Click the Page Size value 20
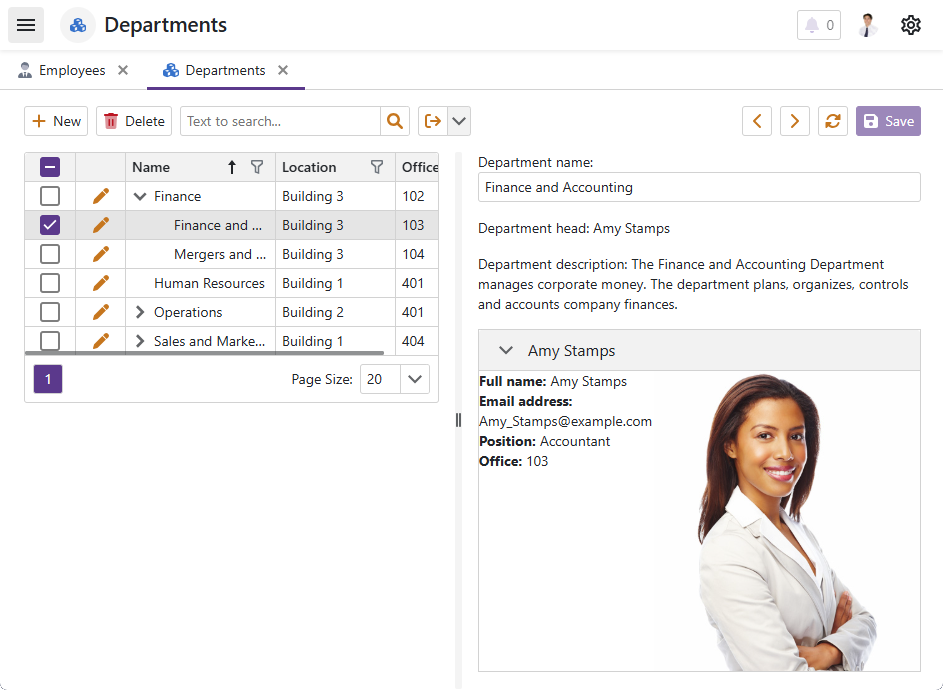Image resolution: width=943 pixels, height=690 pixels. pos(375,379)
